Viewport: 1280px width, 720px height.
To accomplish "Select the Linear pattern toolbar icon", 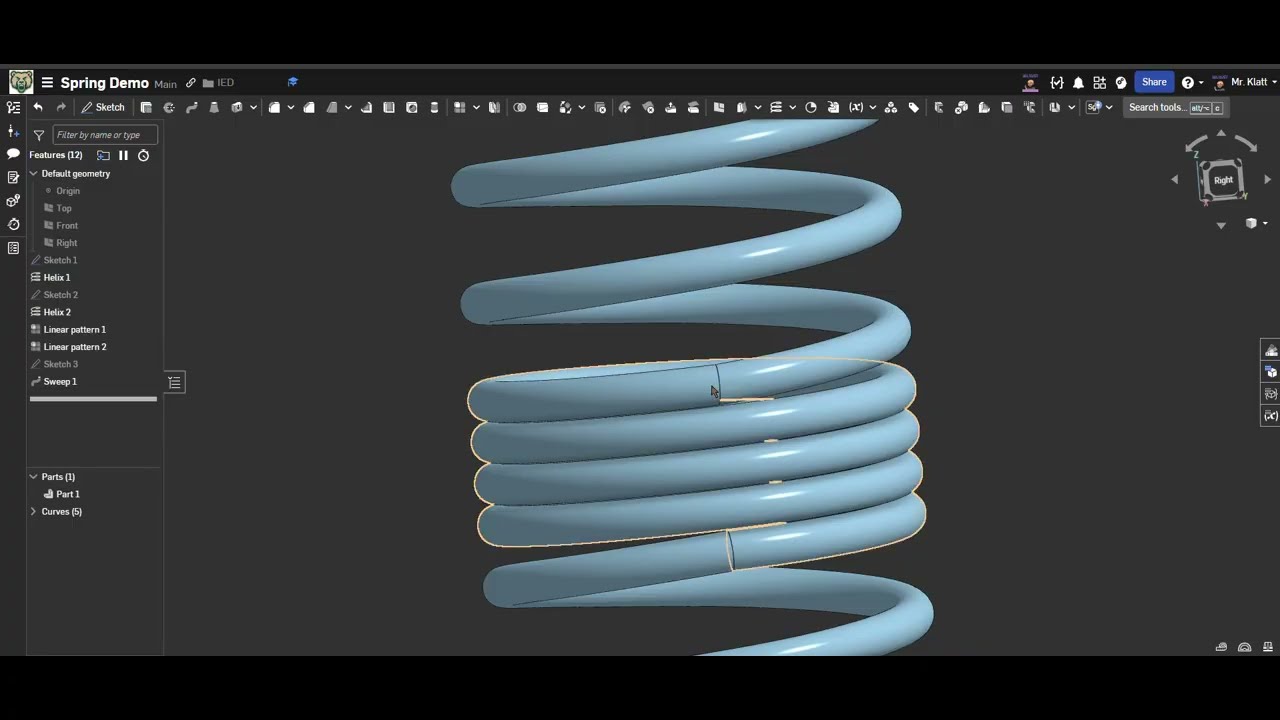I will 459,107.
